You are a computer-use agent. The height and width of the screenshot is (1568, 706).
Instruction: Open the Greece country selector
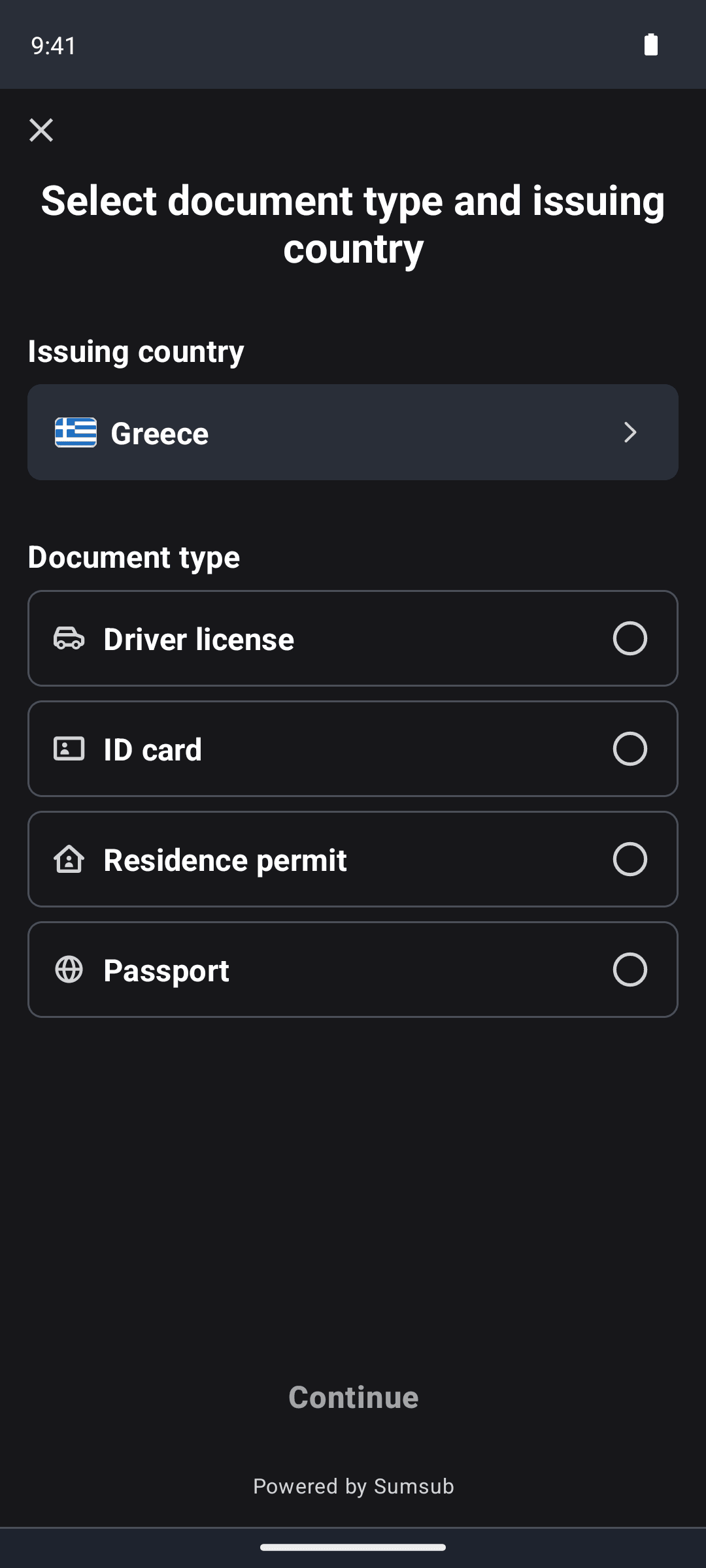(353, 433)
